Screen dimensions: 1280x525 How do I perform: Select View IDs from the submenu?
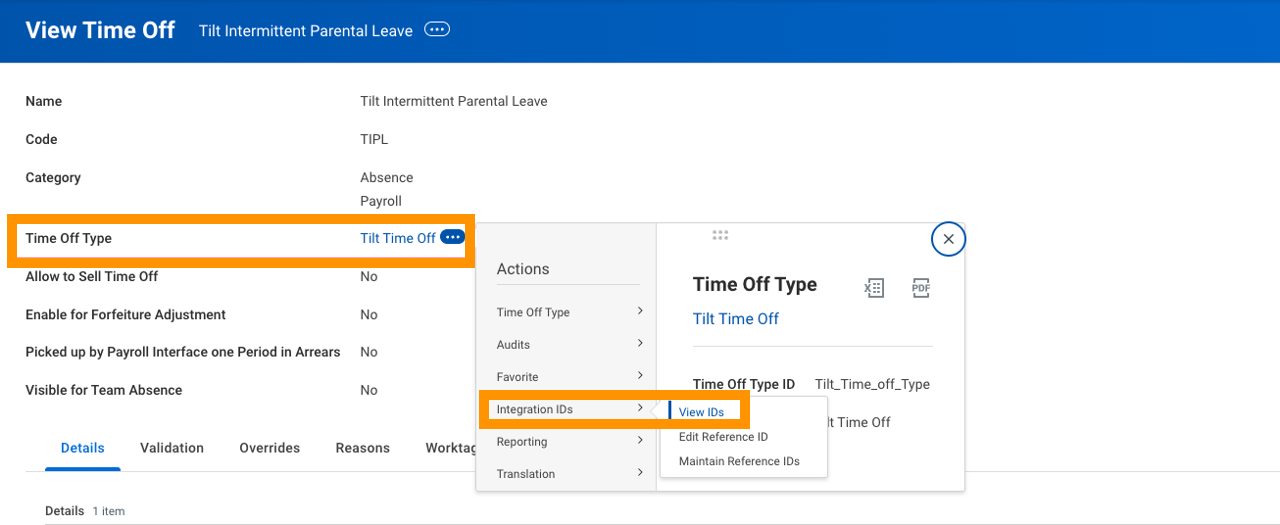coord(701,412)
